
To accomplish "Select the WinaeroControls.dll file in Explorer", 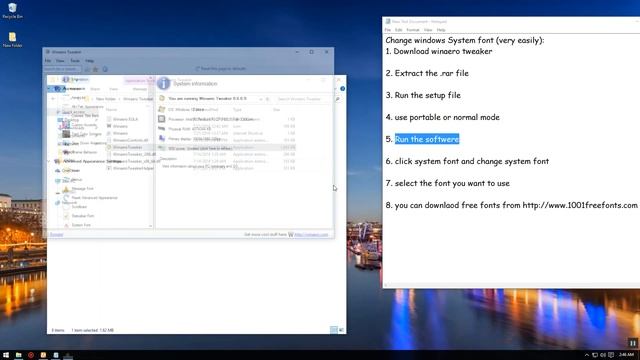I will (130, 140).
